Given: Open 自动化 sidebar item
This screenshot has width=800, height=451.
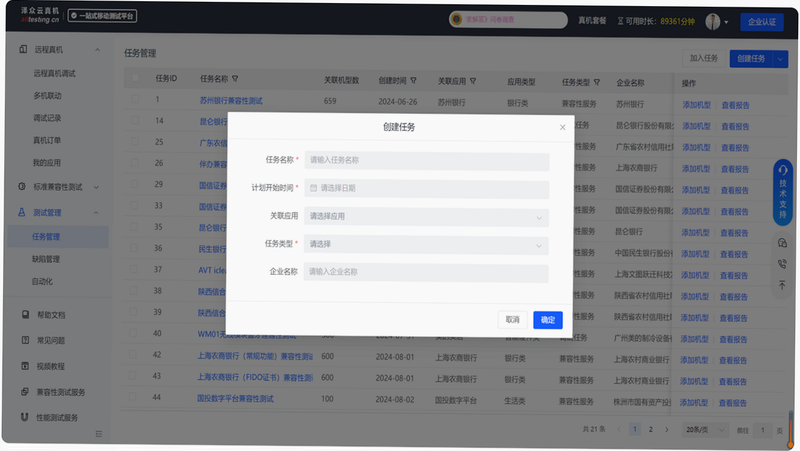Looking at the screenshot, I should tap(42, 281).
